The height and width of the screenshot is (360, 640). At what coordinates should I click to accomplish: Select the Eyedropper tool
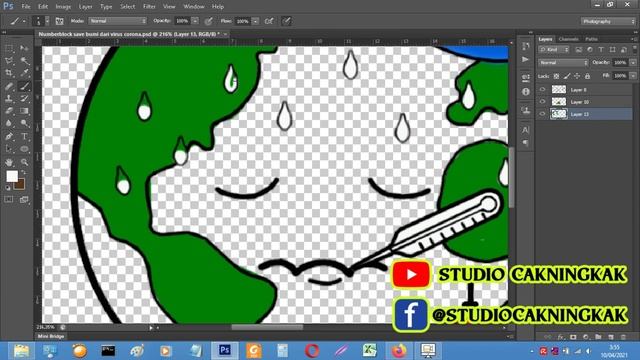[24, 73]
